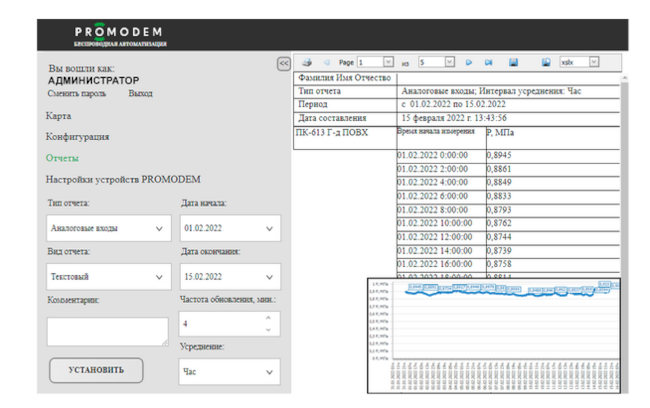The width and height of the screenshot is (650, 408).
Task: Click the Выход link
Action: [141, 94]
